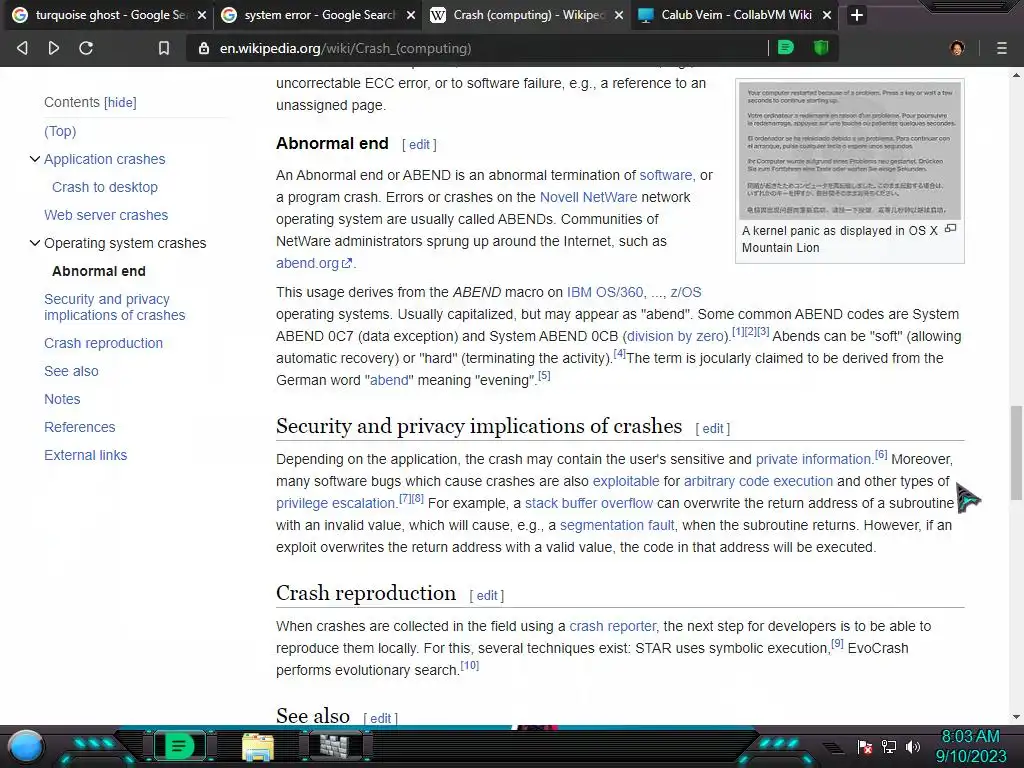Image resolution: width=1024 pixels, height=768 pixels.
Task: Click the page vertical scrollbar thumb
Action: tap(1016, 453)
